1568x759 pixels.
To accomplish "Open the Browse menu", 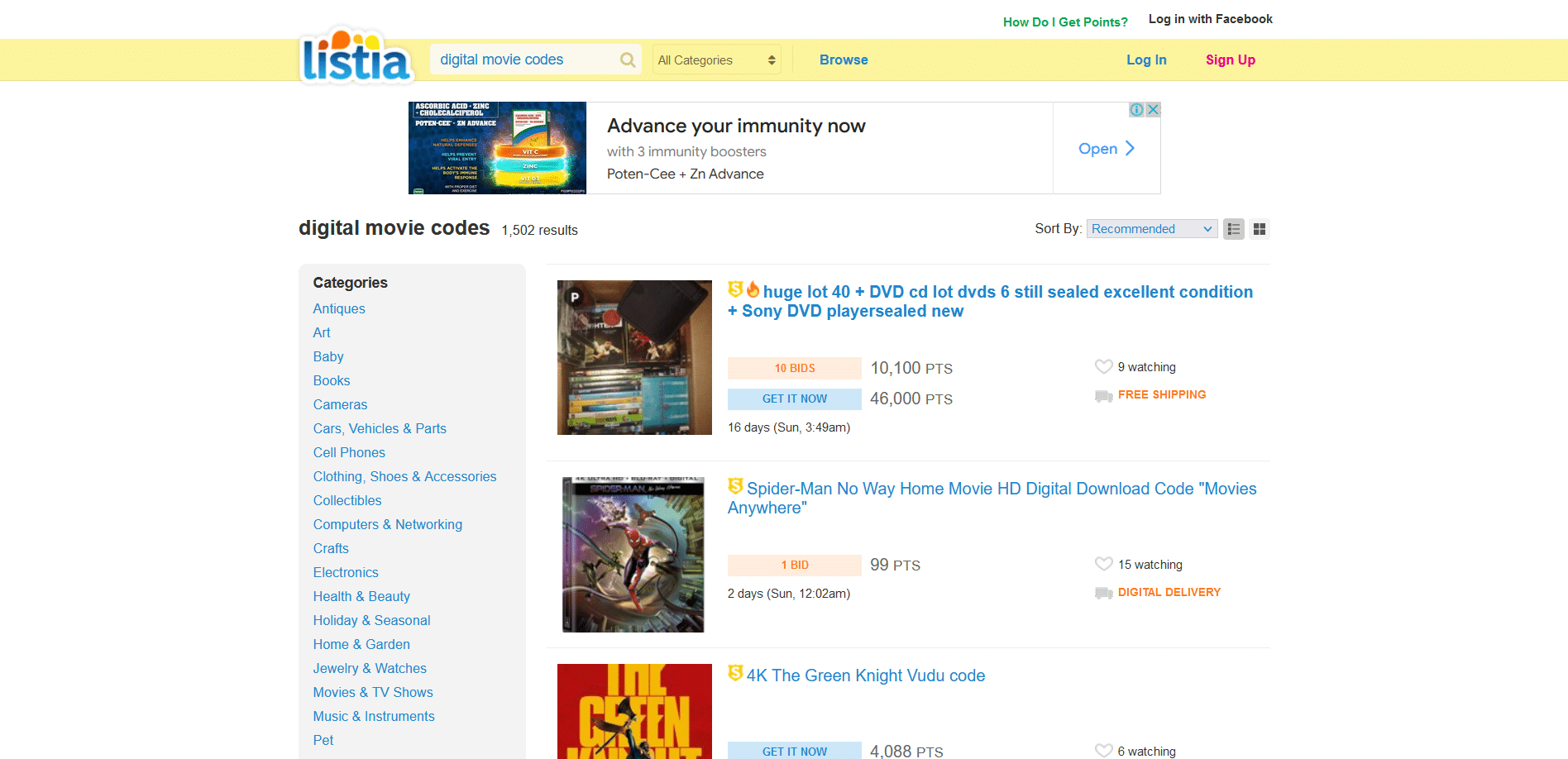I will 844,60.
